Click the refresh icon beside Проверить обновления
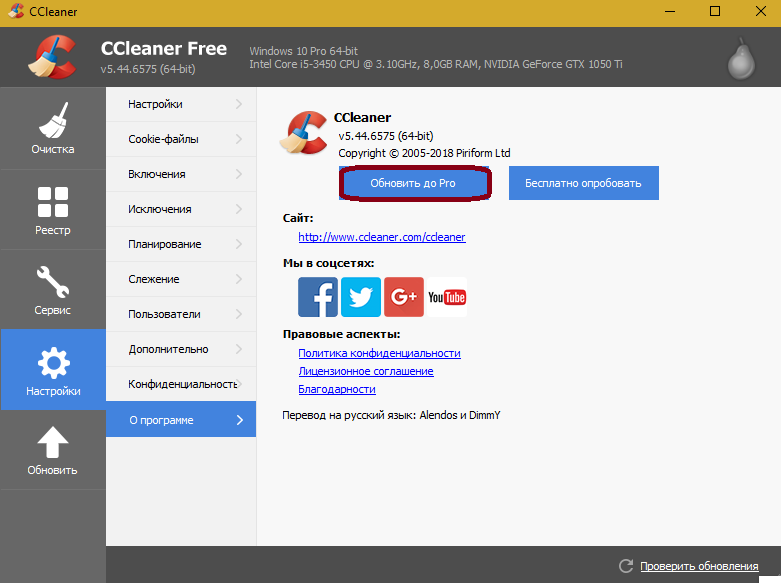Viewport: 781px width, 583px height. (626, 566)
